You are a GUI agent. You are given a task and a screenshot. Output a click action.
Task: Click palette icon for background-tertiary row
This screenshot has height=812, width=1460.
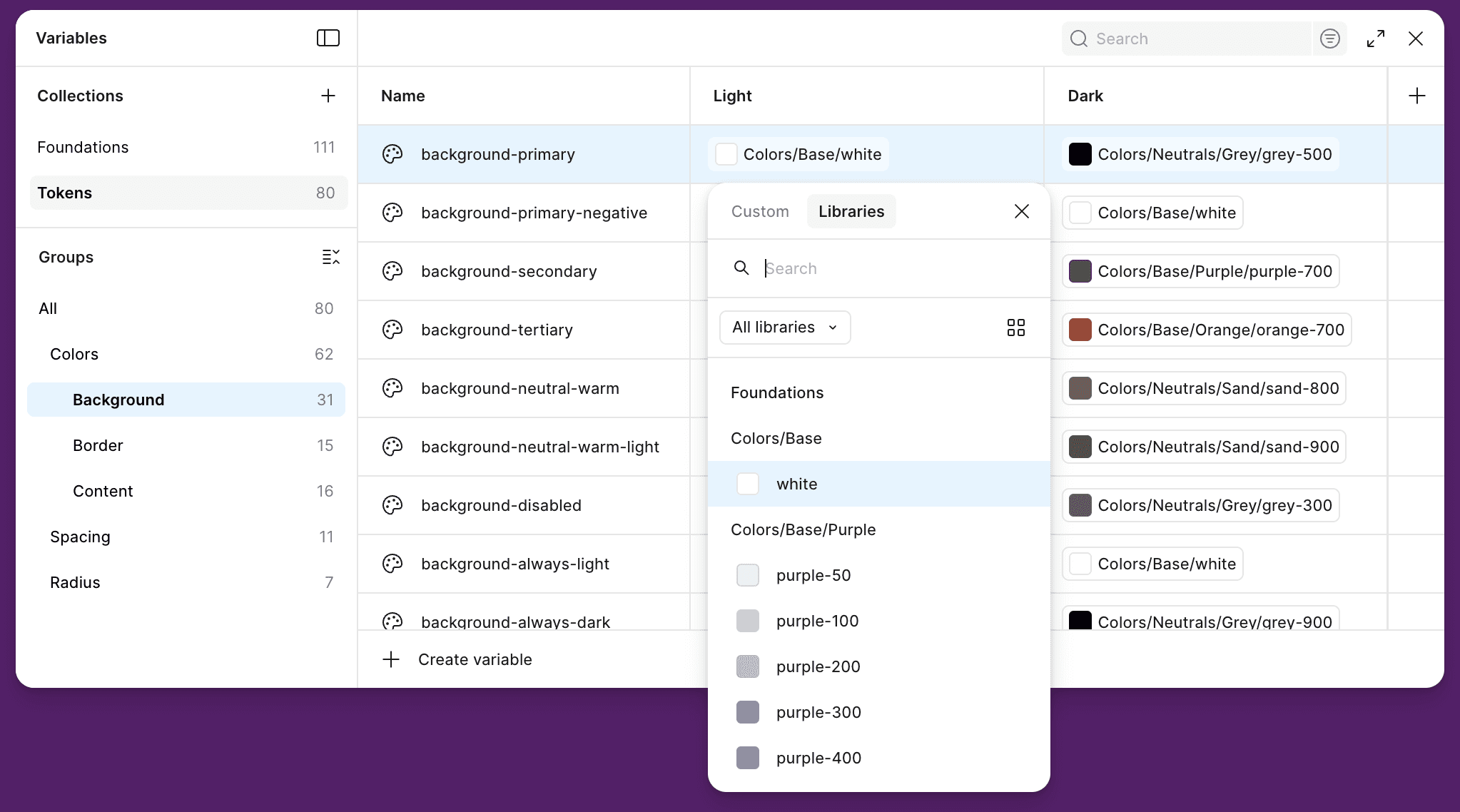[392, 330]
